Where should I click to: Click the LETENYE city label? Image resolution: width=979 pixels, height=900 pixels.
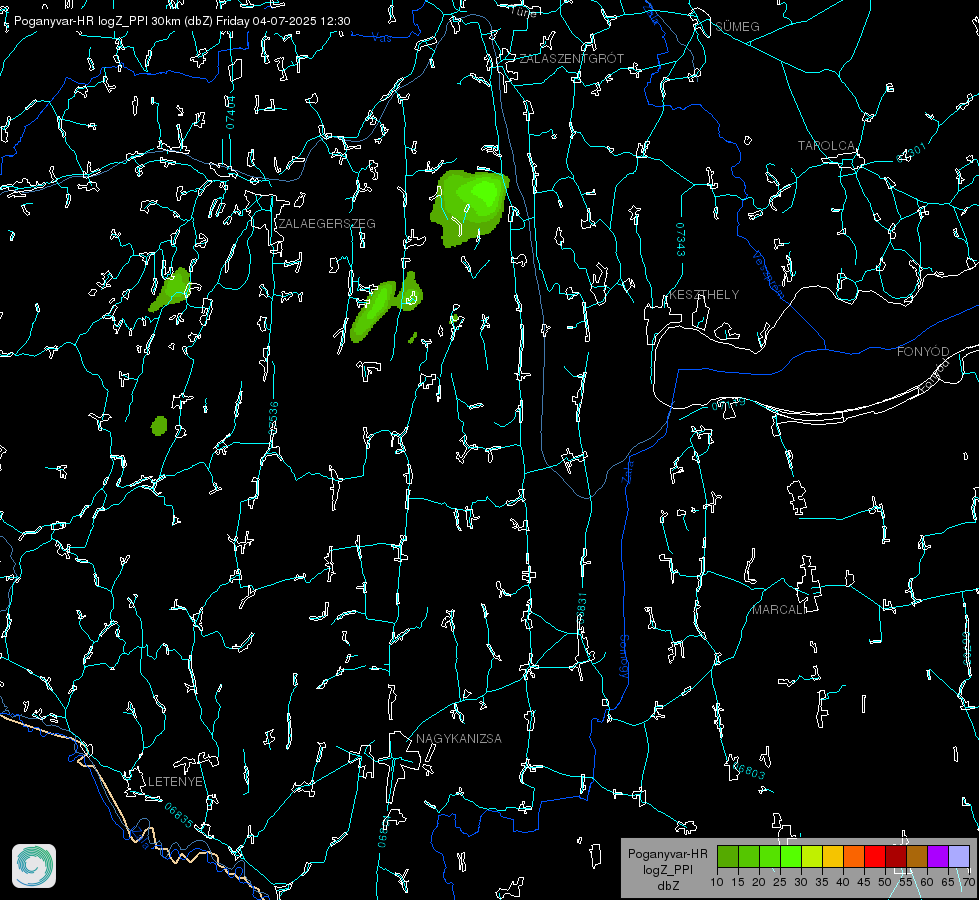175,782
